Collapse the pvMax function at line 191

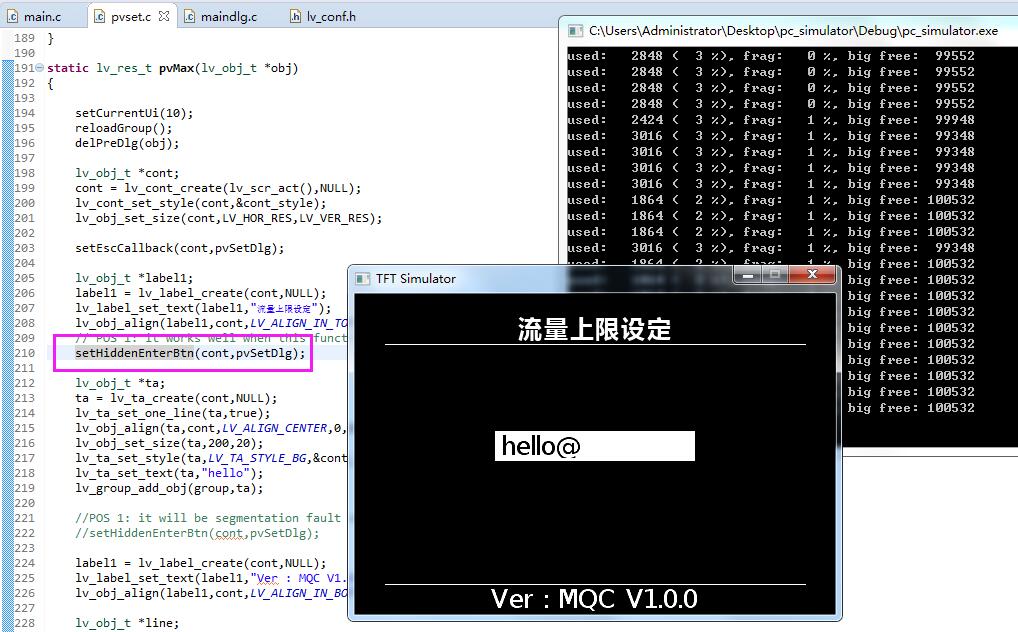[x=39, y=67]
